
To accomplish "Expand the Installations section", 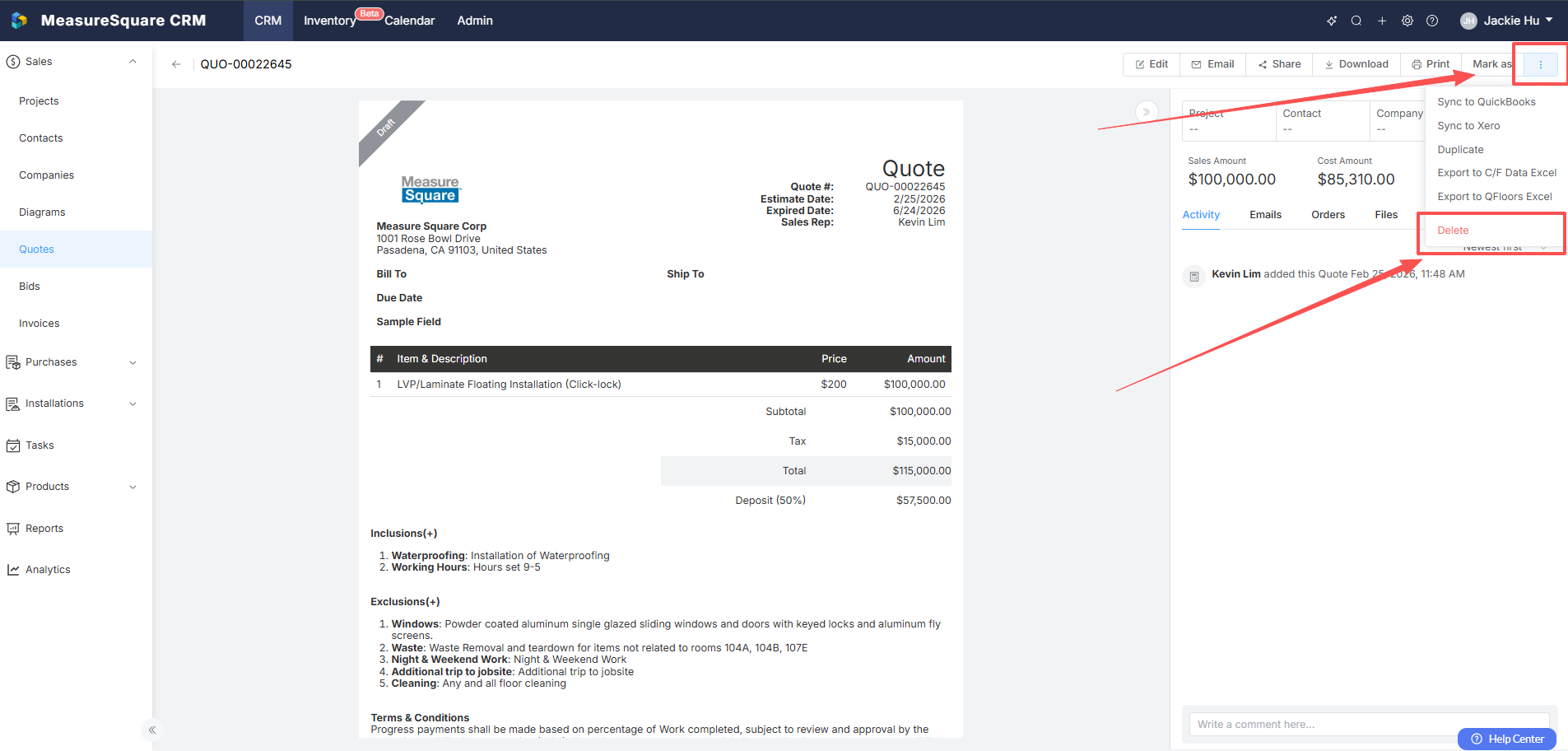I will click(133, 403).
